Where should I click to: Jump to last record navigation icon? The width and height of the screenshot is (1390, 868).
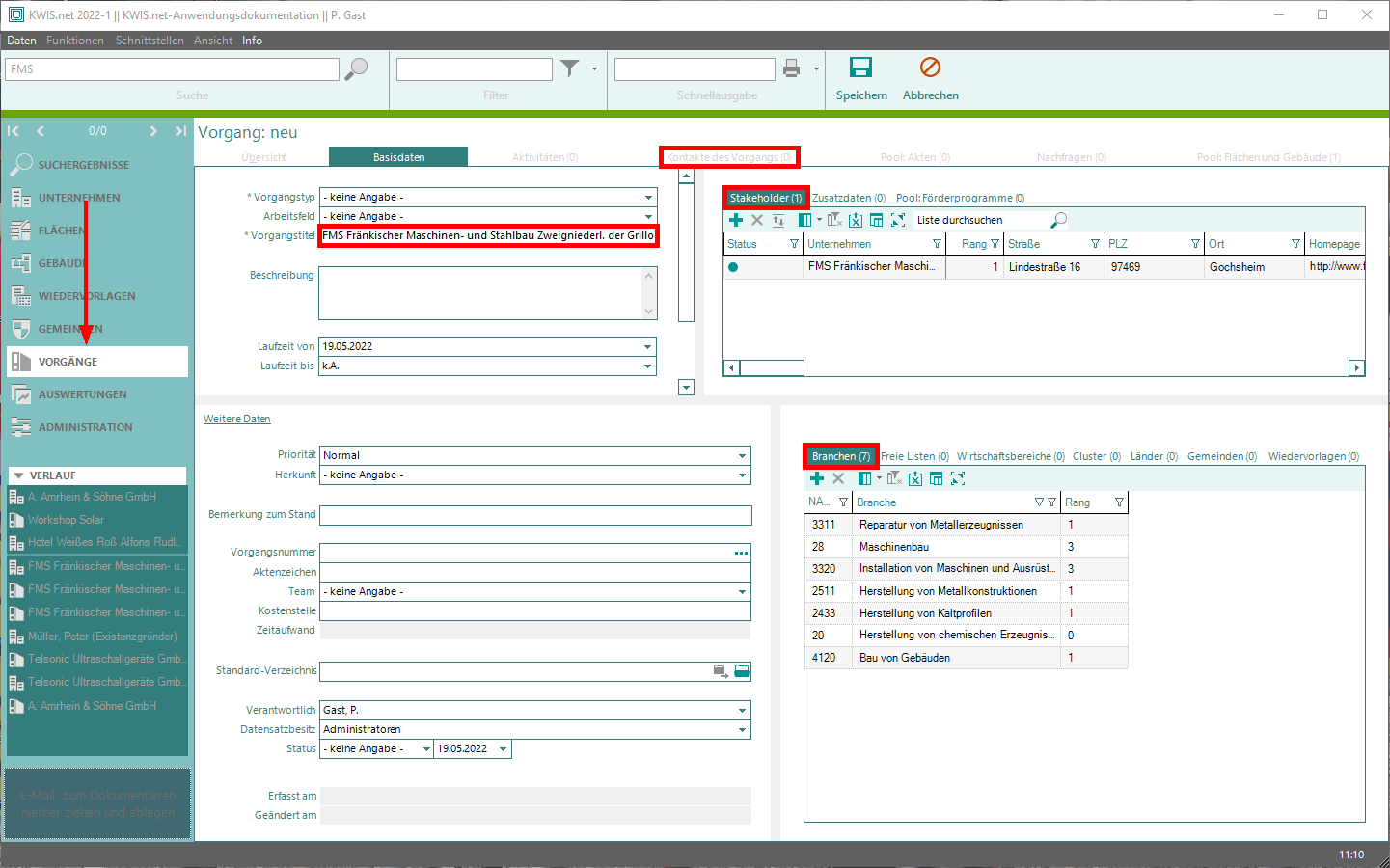(x=180, y=131)
